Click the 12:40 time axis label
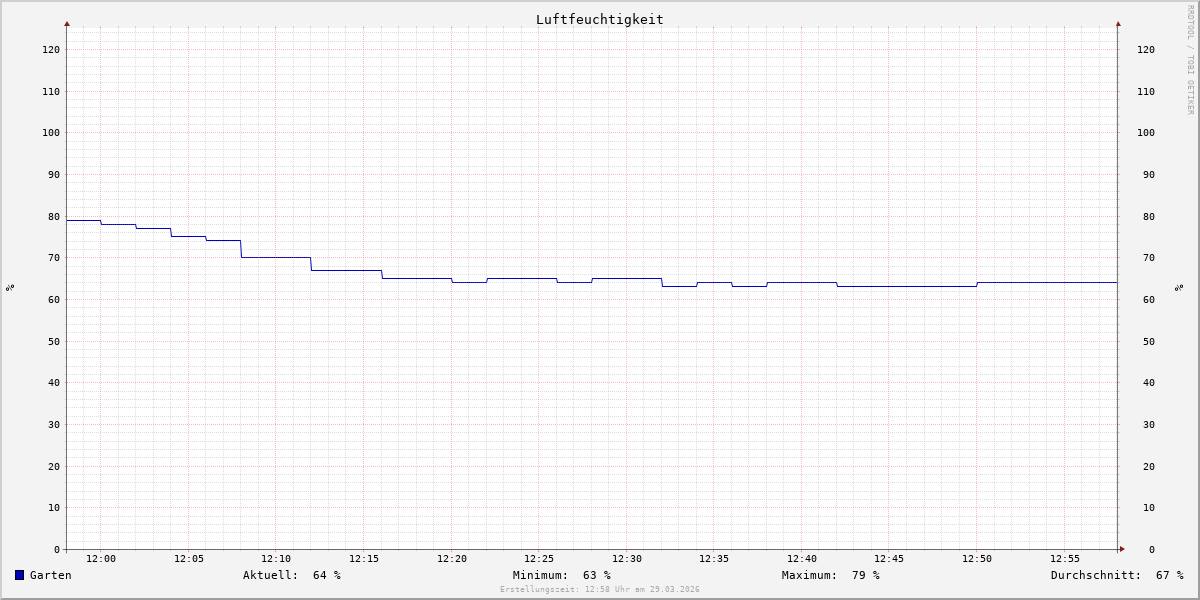This screenshot has width=1200, height=600. (802, 559)
